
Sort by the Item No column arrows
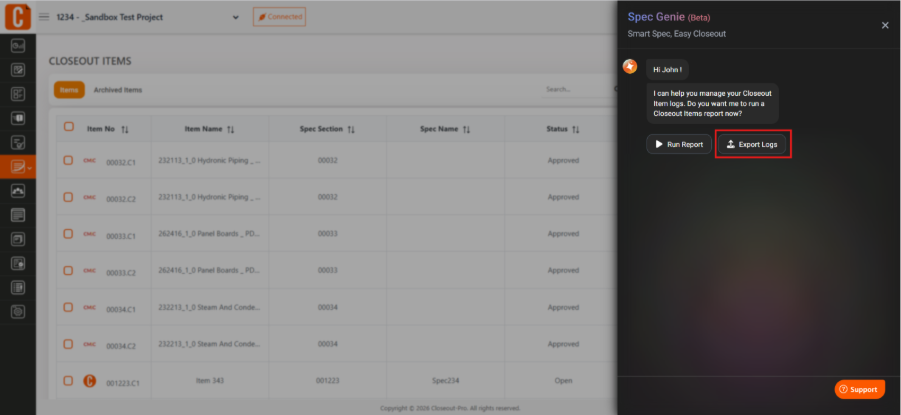pyautogui.click(x=125, y=130)
